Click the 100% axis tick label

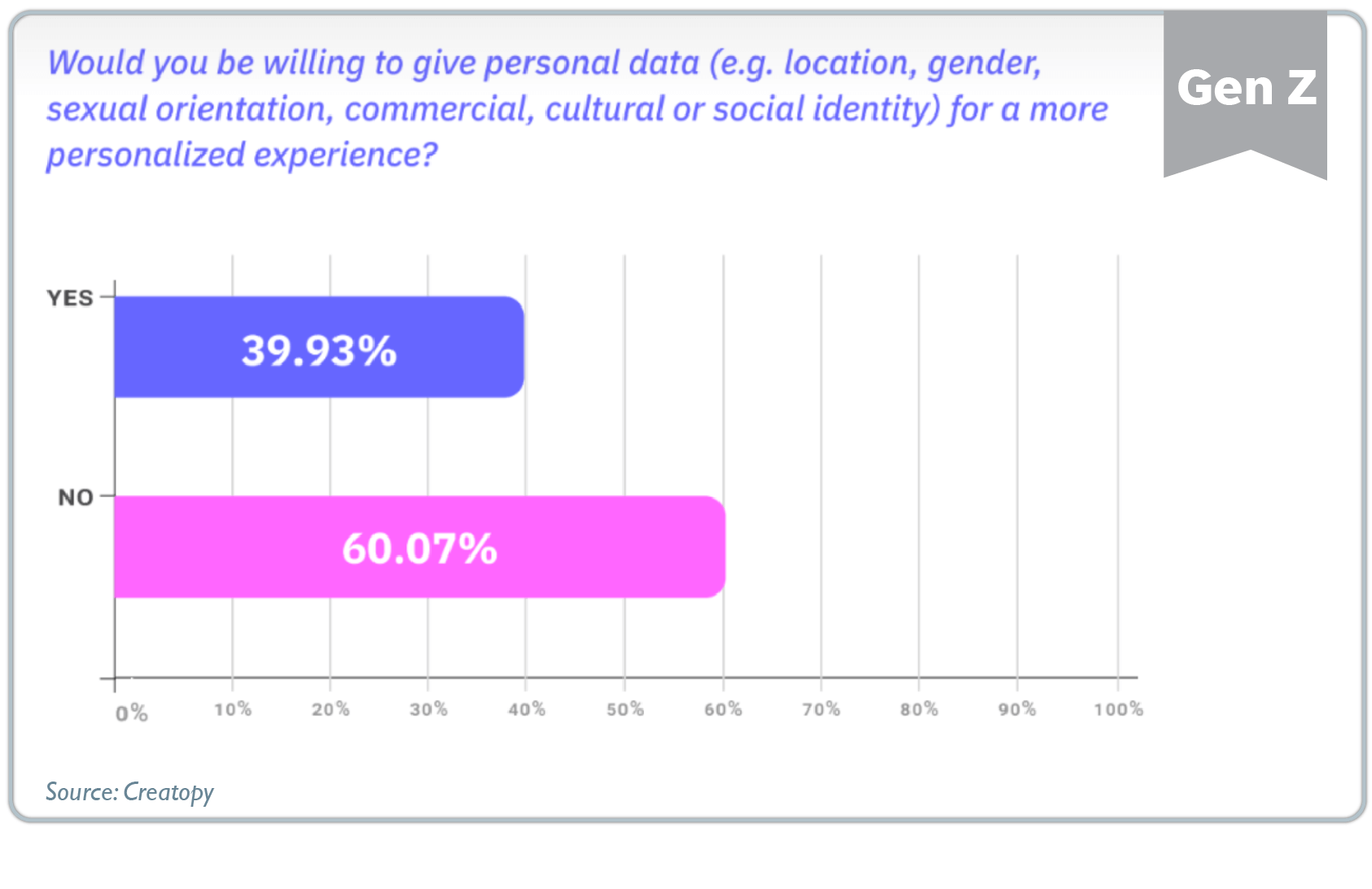coord(1118,710)
